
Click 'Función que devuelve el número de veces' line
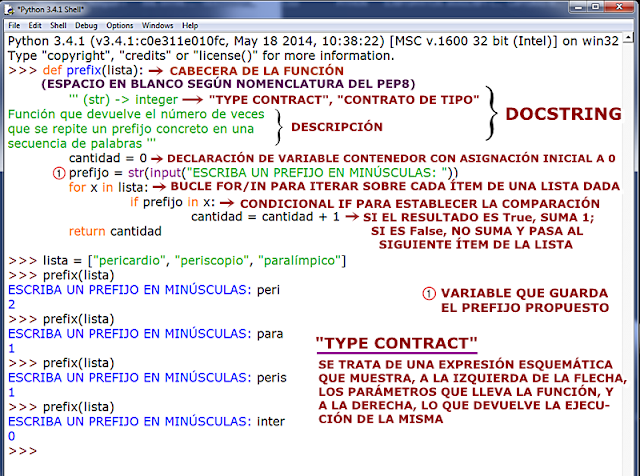pyautogui.click(x=136, y=114)
